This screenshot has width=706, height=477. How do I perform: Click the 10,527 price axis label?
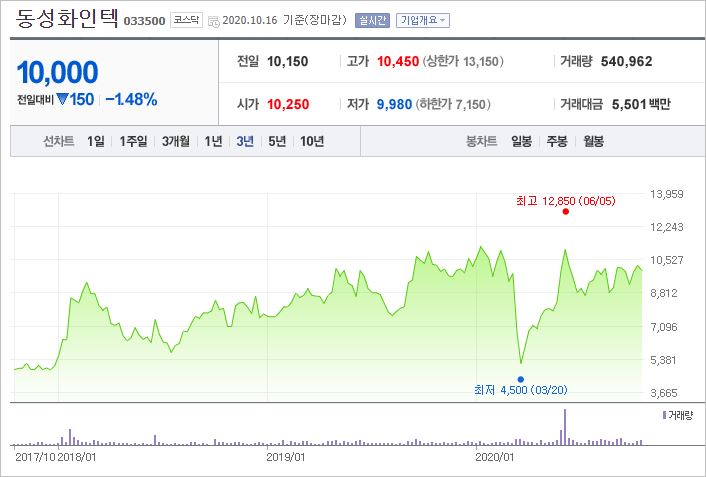(x=667, y=260)
